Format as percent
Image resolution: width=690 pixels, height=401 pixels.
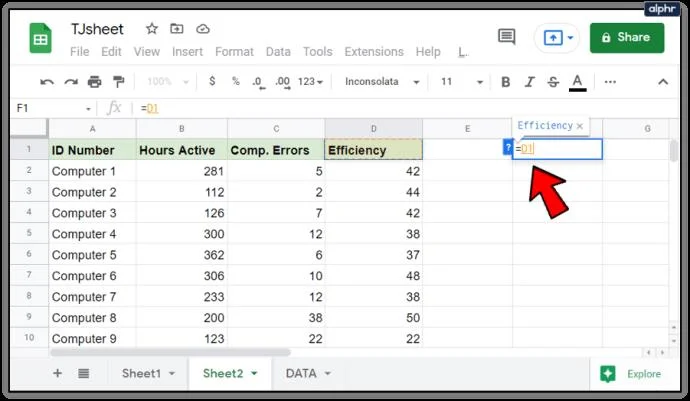click(x=236, y=81)
